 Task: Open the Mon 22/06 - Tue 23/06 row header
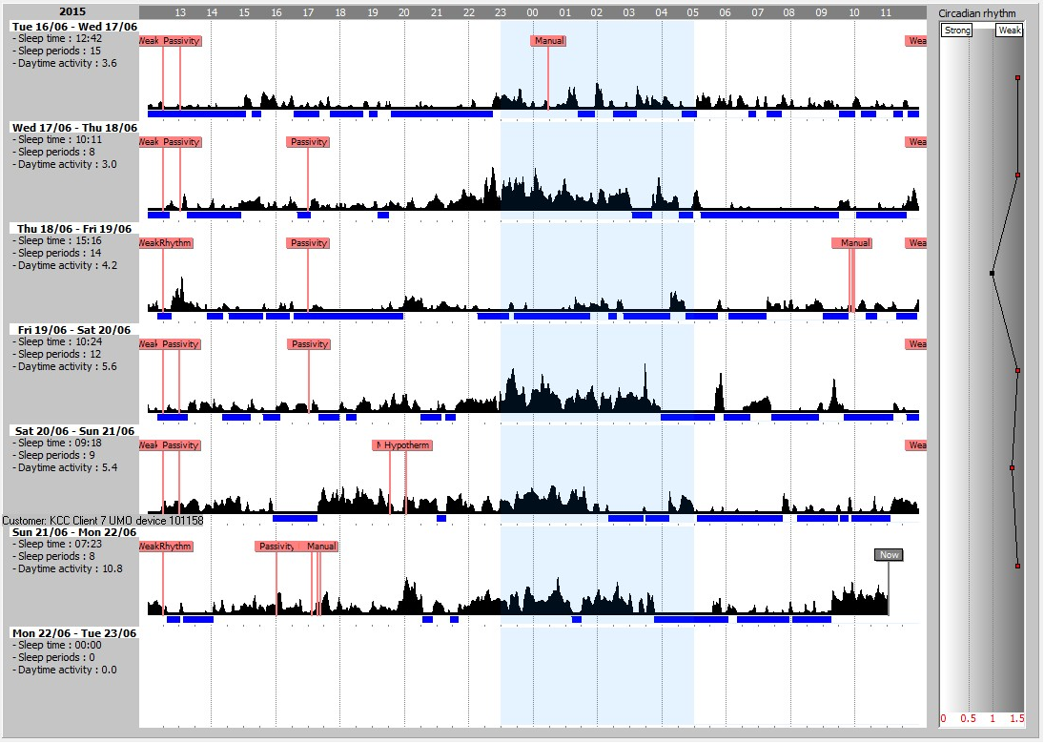click(x=74, y=632)
